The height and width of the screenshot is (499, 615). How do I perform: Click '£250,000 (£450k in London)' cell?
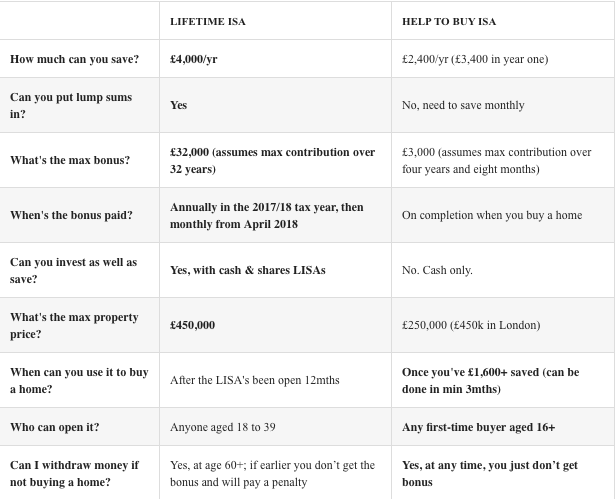click(471, 325)
